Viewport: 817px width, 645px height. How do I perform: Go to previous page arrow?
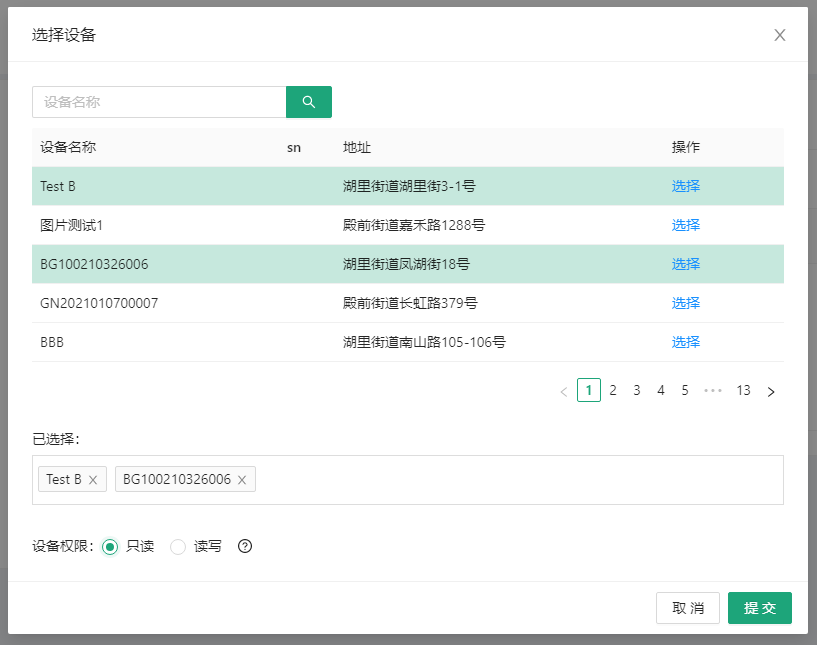click(563, 391)
